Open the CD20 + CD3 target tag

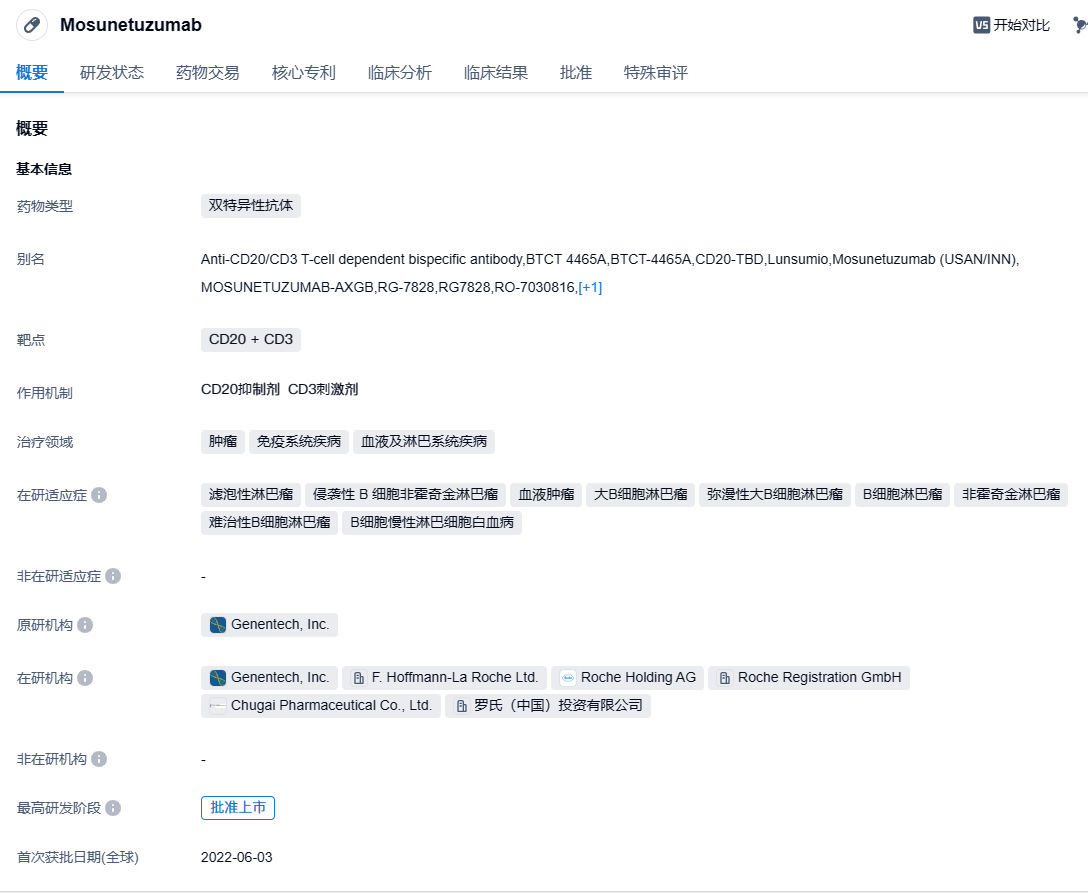point(251,340)
